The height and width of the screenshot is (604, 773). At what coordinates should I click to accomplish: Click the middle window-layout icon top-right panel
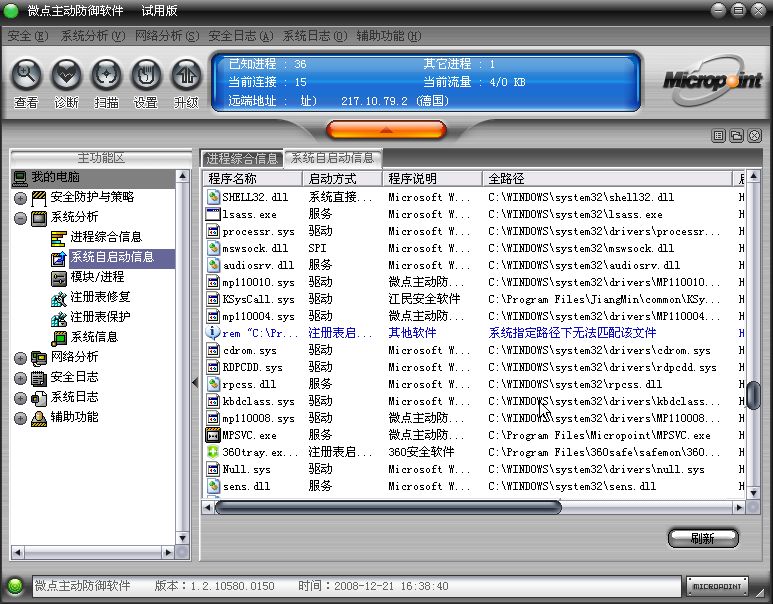click(x=737, y=136)
